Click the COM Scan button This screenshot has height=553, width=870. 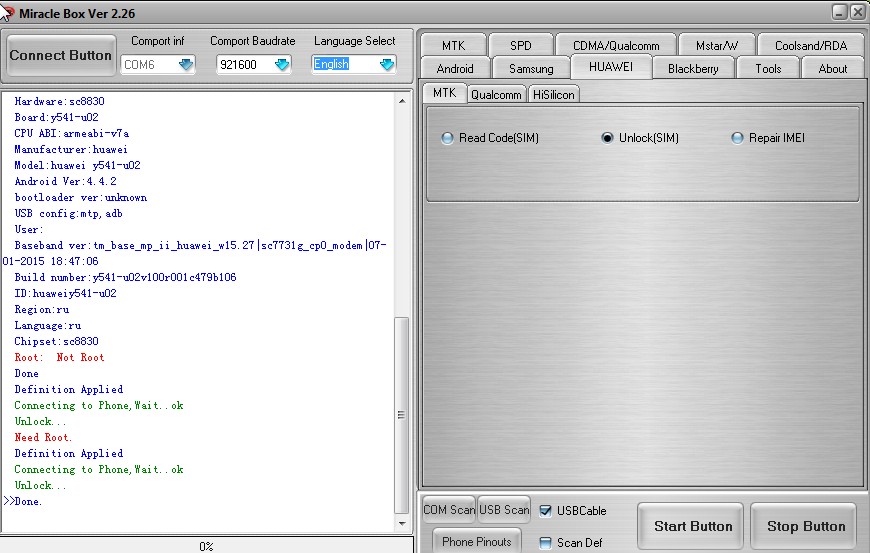coord(449,510)
